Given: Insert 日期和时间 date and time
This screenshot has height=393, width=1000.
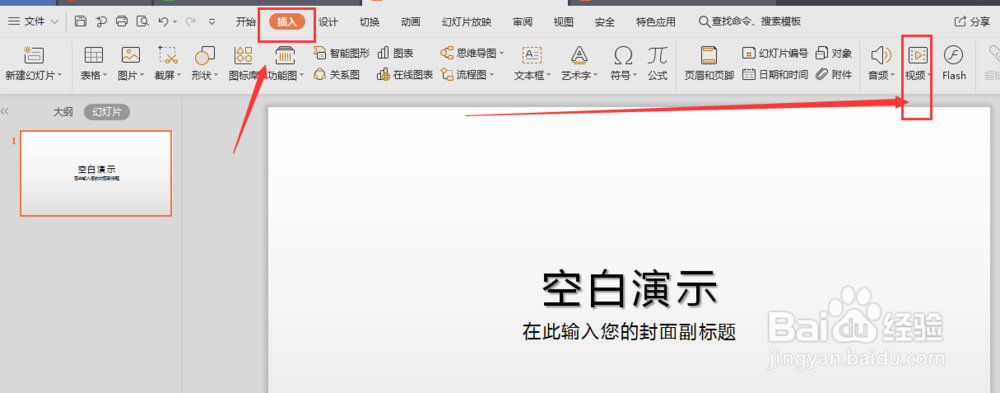Looking at the screenshot, I should click(775, 75).
